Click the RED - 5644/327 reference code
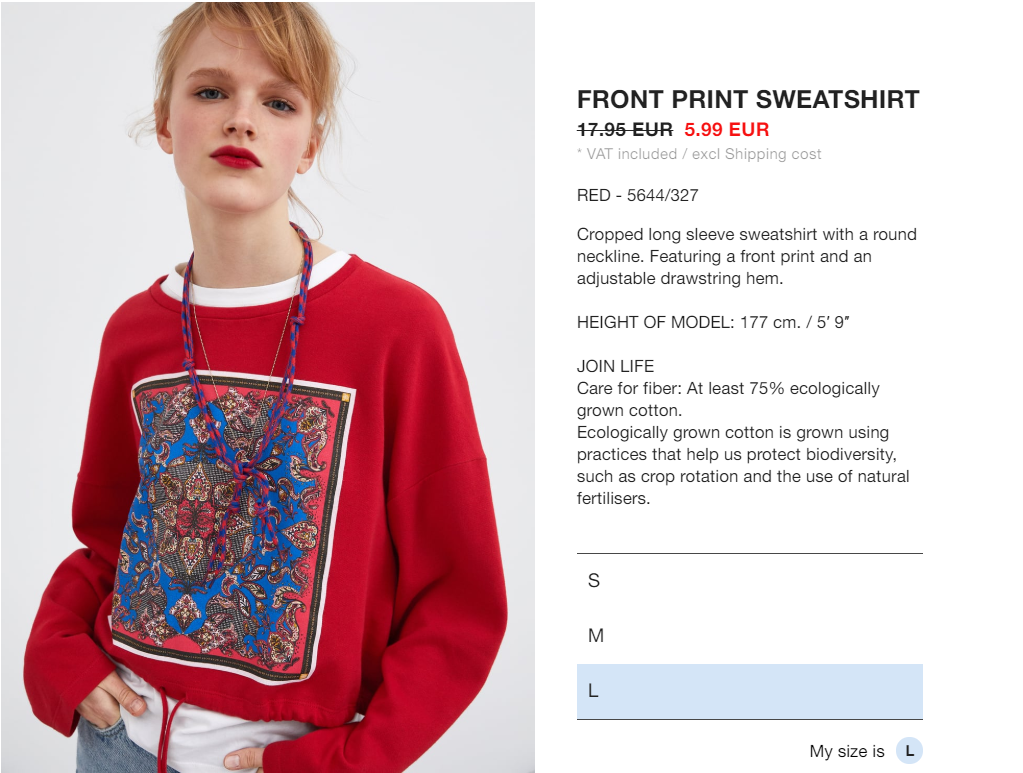 tap(637, 195)
